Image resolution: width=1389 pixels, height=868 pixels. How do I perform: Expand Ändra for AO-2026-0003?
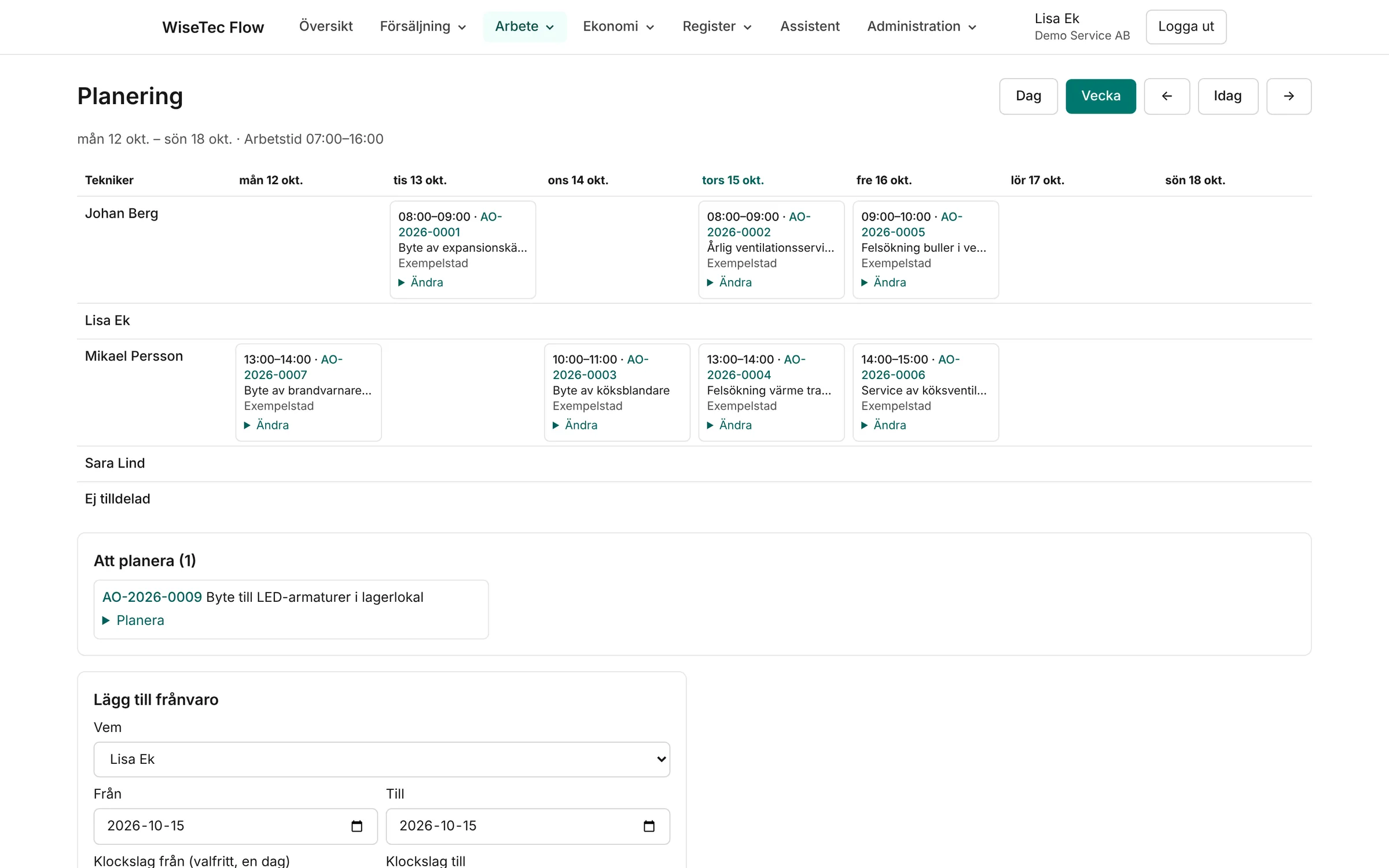tap(575, 425)
